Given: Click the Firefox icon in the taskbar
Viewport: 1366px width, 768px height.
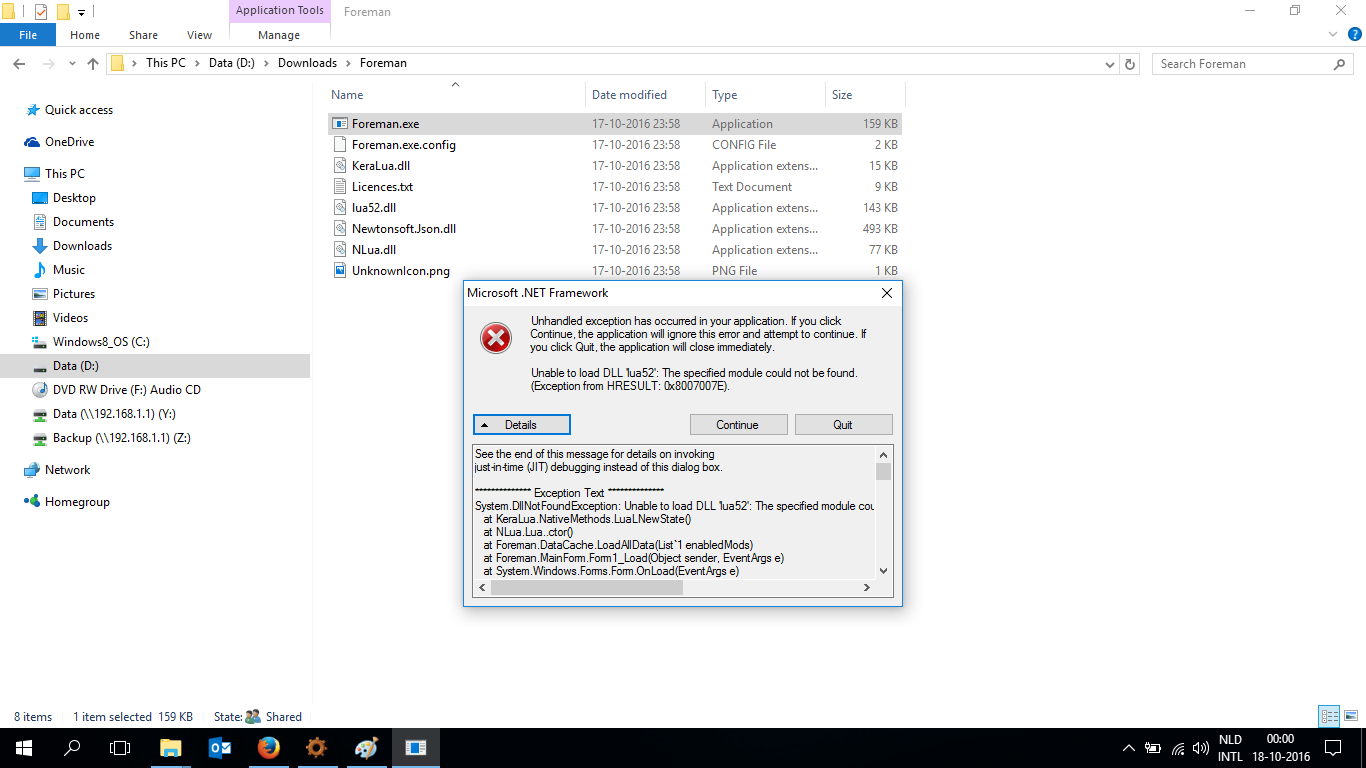Looking at the screenshot, I should 268,748.
